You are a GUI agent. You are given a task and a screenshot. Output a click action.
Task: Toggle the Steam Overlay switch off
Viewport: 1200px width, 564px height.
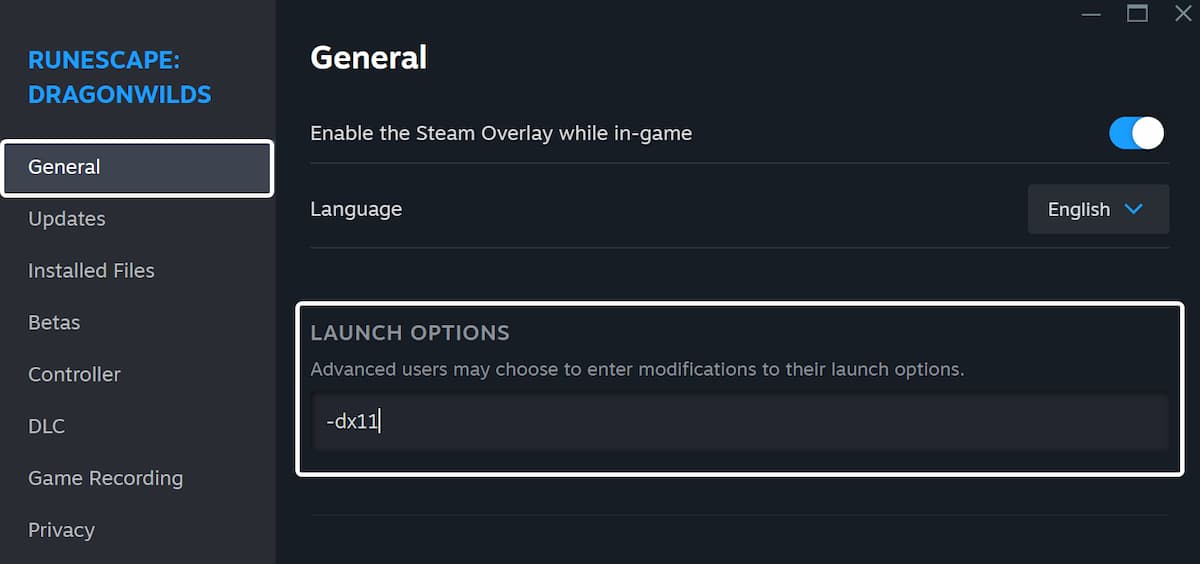pos(1136,133)
